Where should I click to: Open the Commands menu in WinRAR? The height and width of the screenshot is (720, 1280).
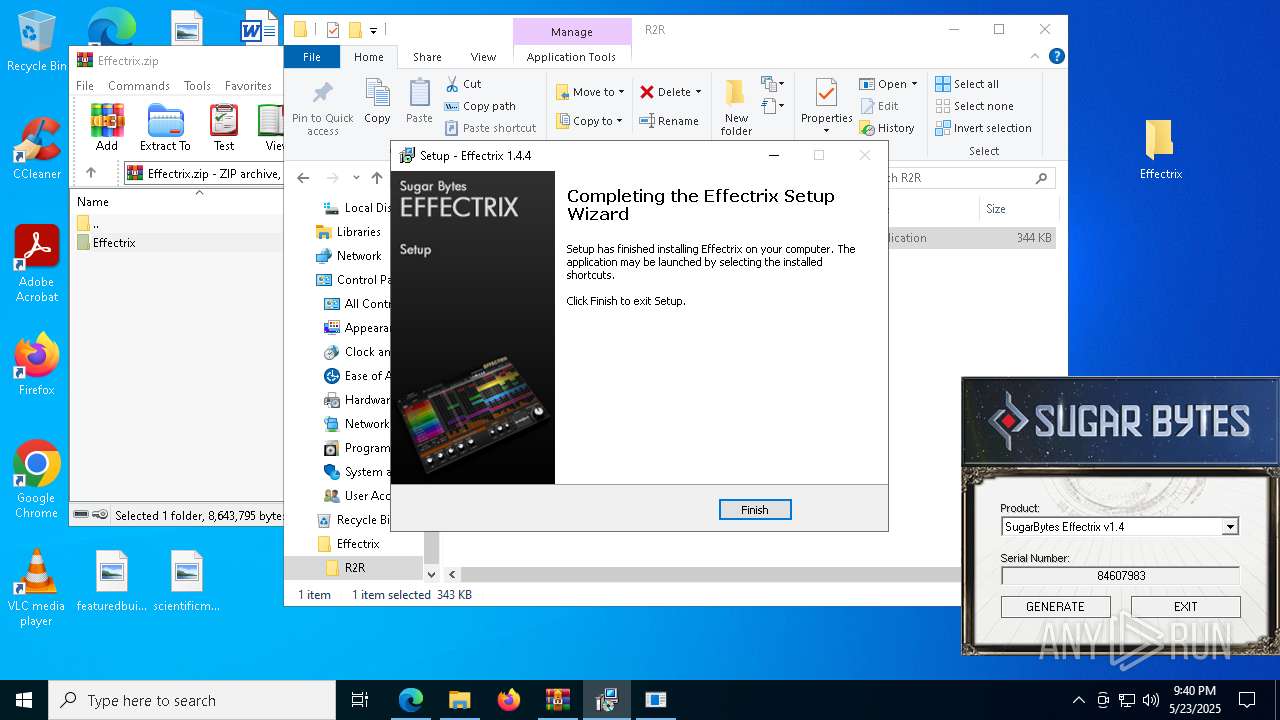pos(139,86)
